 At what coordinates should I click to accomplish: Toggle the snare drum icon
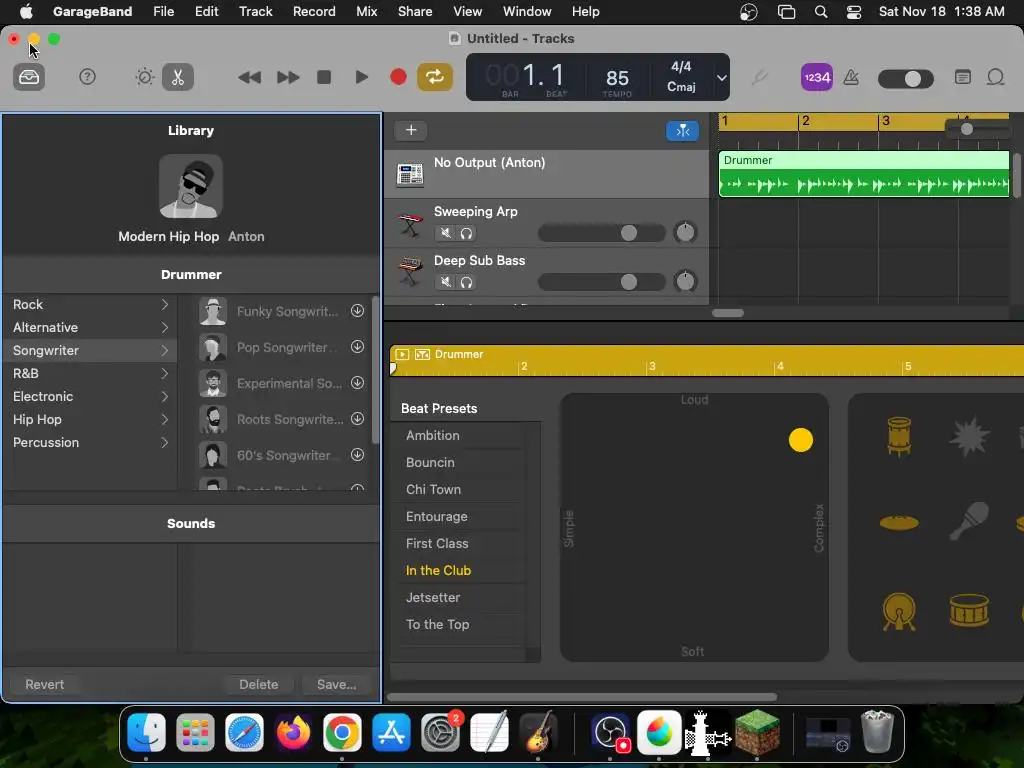[969, 610]
